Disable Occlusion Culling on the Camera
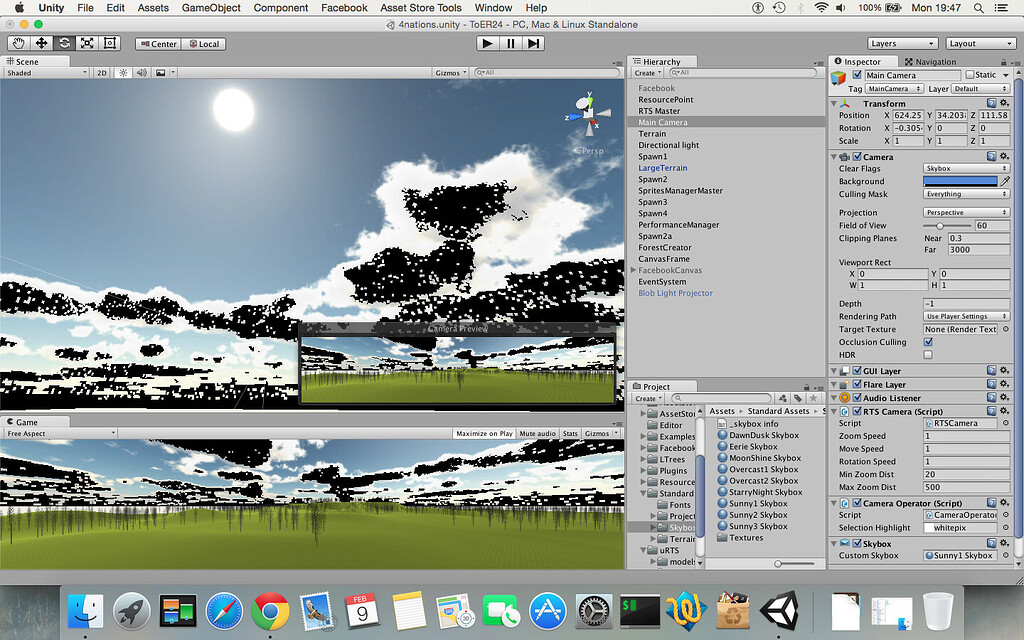The width and height of the screenshot is (1024, 640). click(929, 341)
